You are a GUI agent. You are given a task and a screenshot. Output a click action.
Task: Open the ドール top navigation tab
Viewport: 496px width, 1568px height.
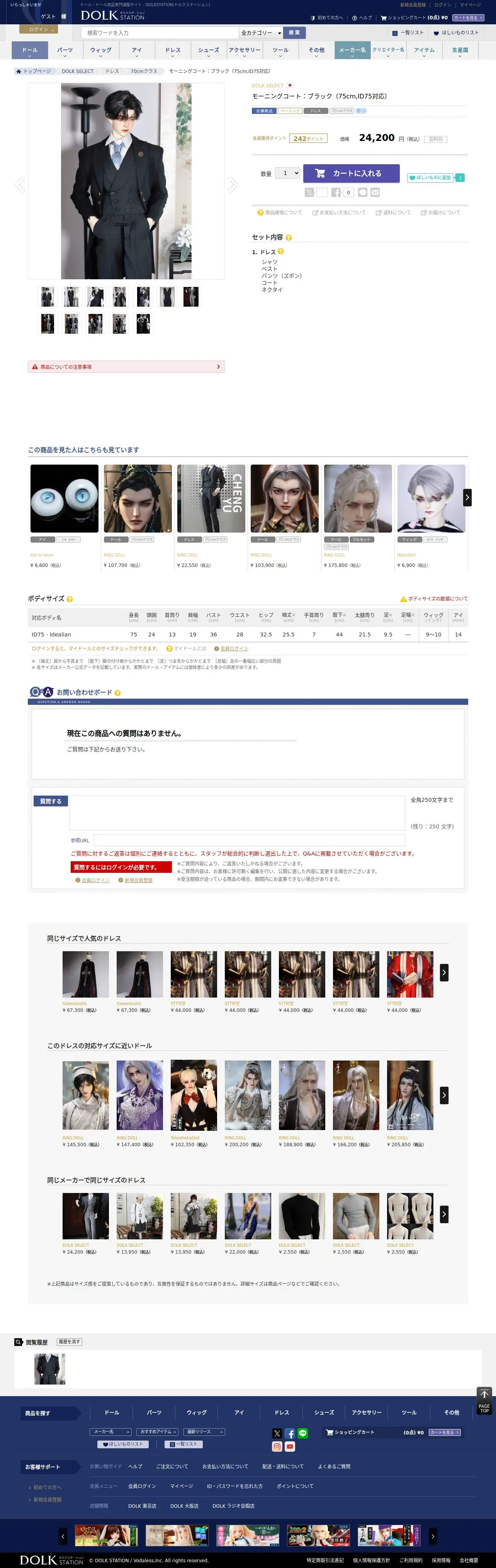point(30,50)
